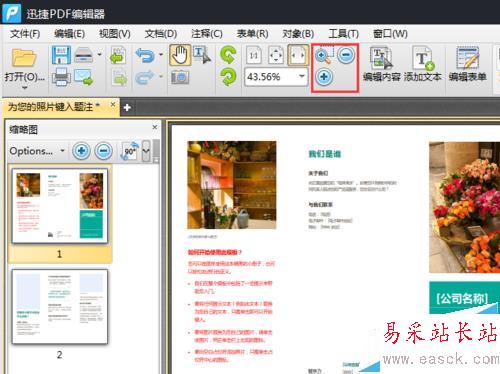Open the 工具(T) menu
This screenshot has height=374, width=500.
tap(343, 34)
